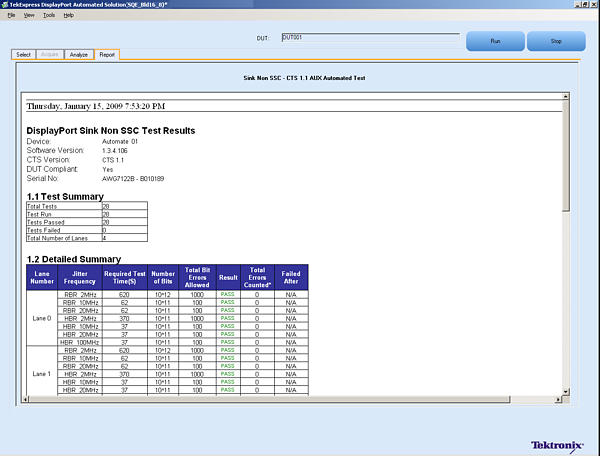
Task: Open the File menu
Action: (x=11, y=15)
